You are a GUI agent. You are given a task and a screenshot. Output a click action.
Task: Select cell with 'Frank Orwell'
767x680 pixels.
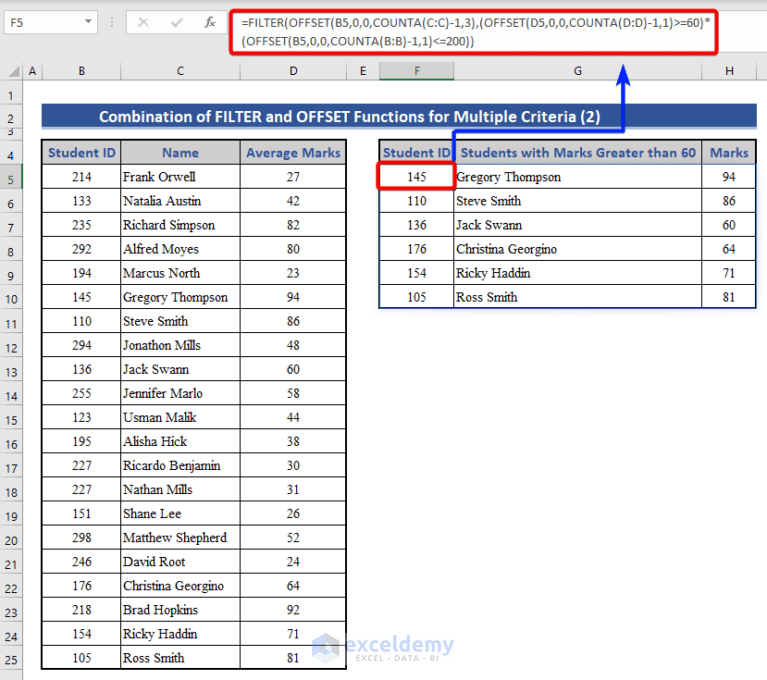[x=180, y=177]
